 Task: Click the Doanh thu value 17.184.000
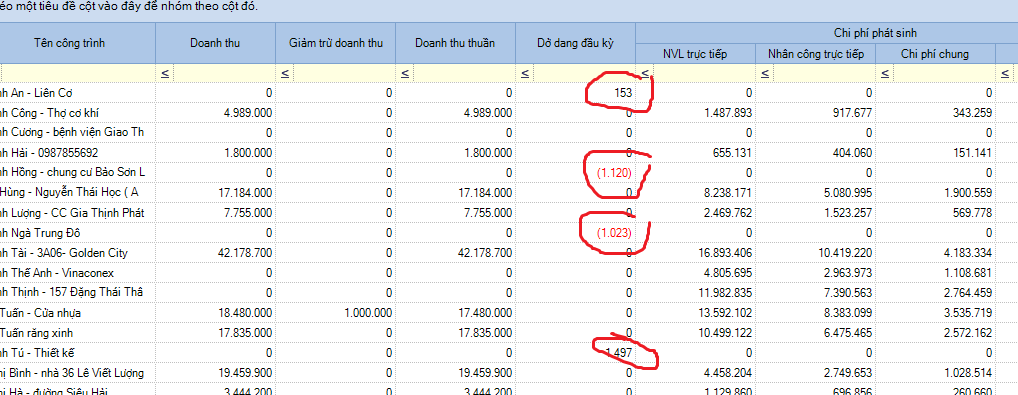coord(245,193)
